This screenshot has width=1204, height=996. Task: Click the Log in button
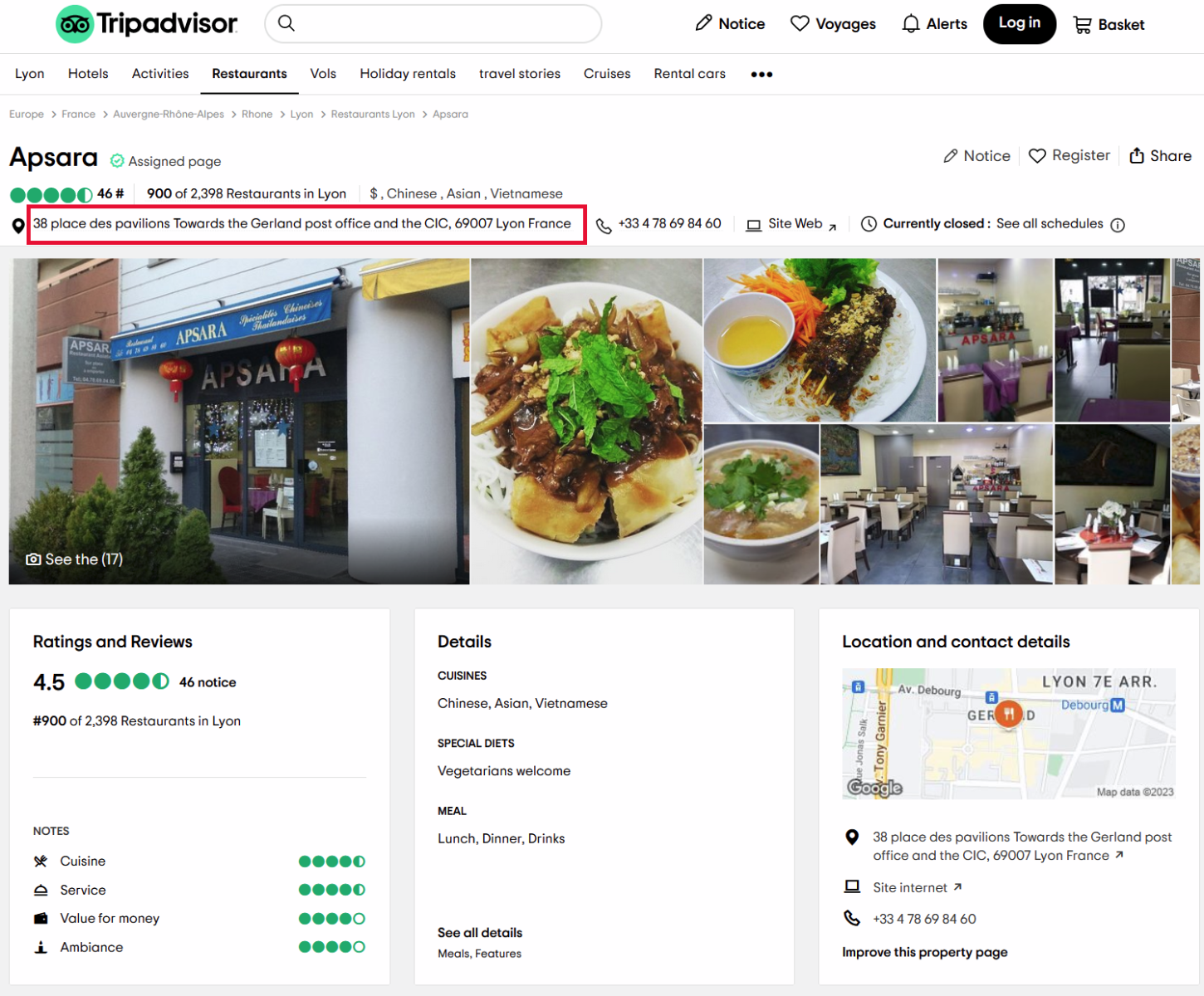click(x=1020, y=23)
